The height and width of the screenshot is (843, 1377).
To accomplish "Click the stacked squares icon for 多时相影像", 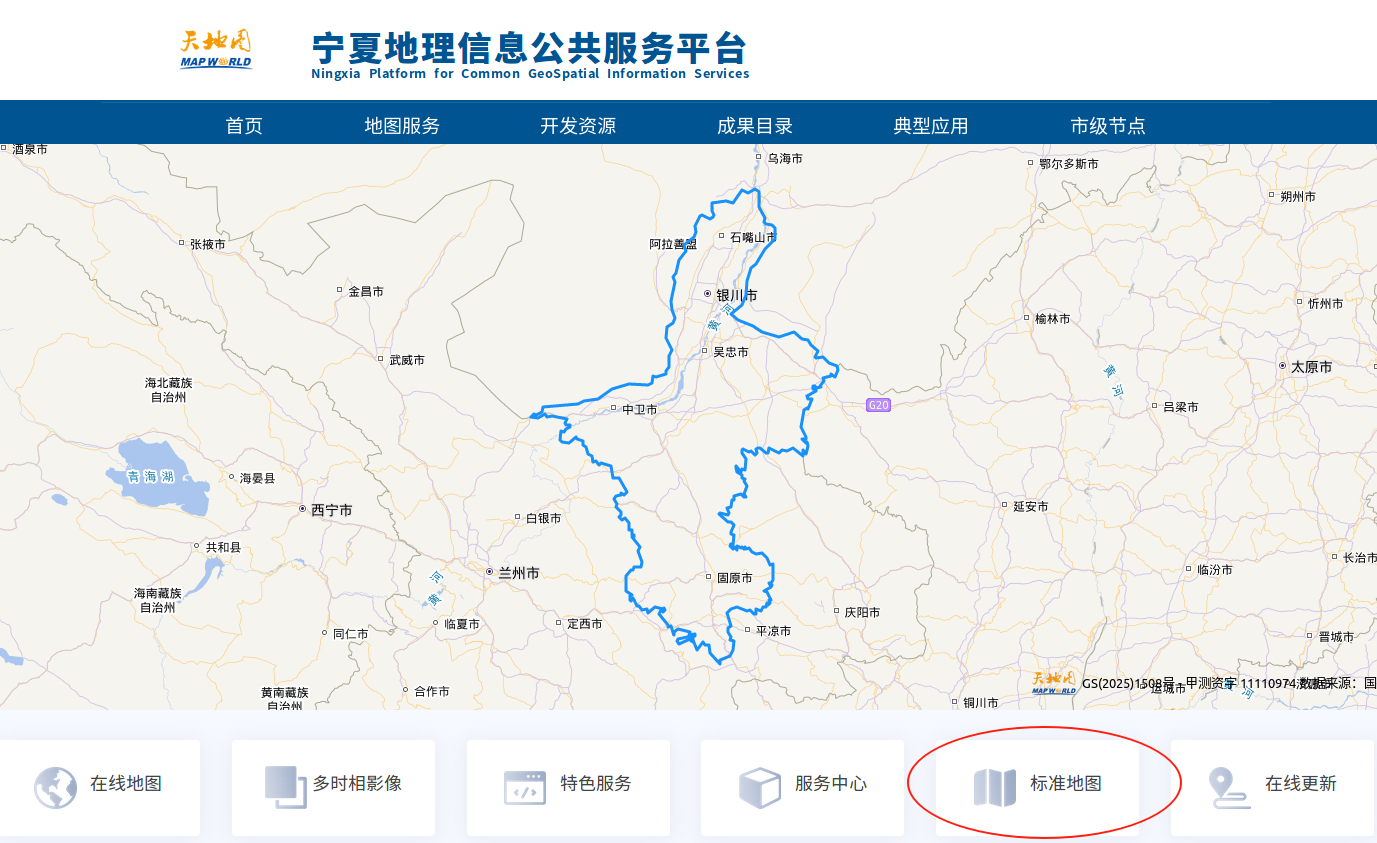I will coord(286,787).
